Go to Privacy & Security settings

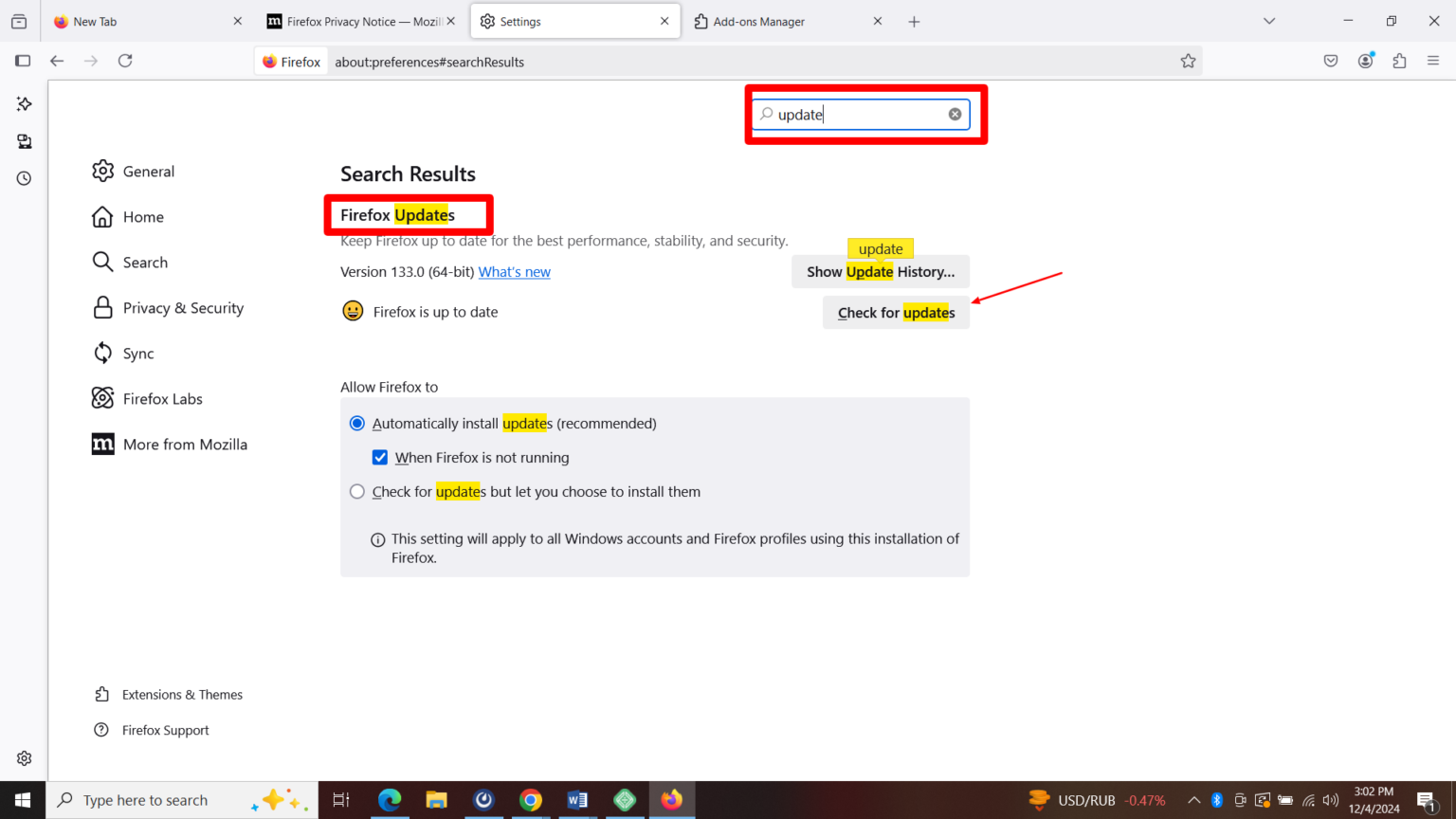click(x=181, y=307)
